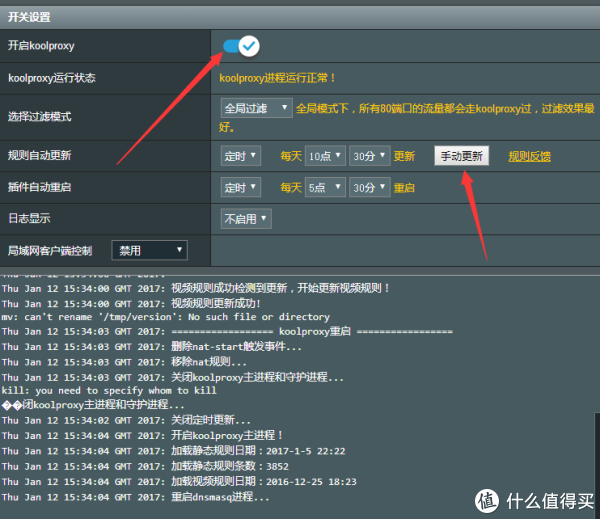Click log line 关闭定时更新...
Viewport: 600px width, 519px height.
click(126, 420)
